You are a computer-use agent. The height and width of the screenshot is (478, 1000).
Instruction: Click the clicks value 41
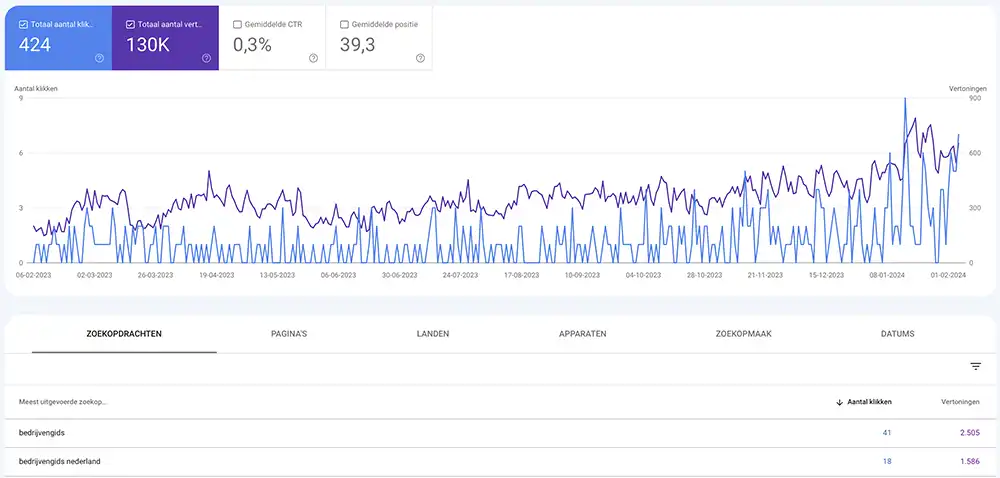(886, 433)
